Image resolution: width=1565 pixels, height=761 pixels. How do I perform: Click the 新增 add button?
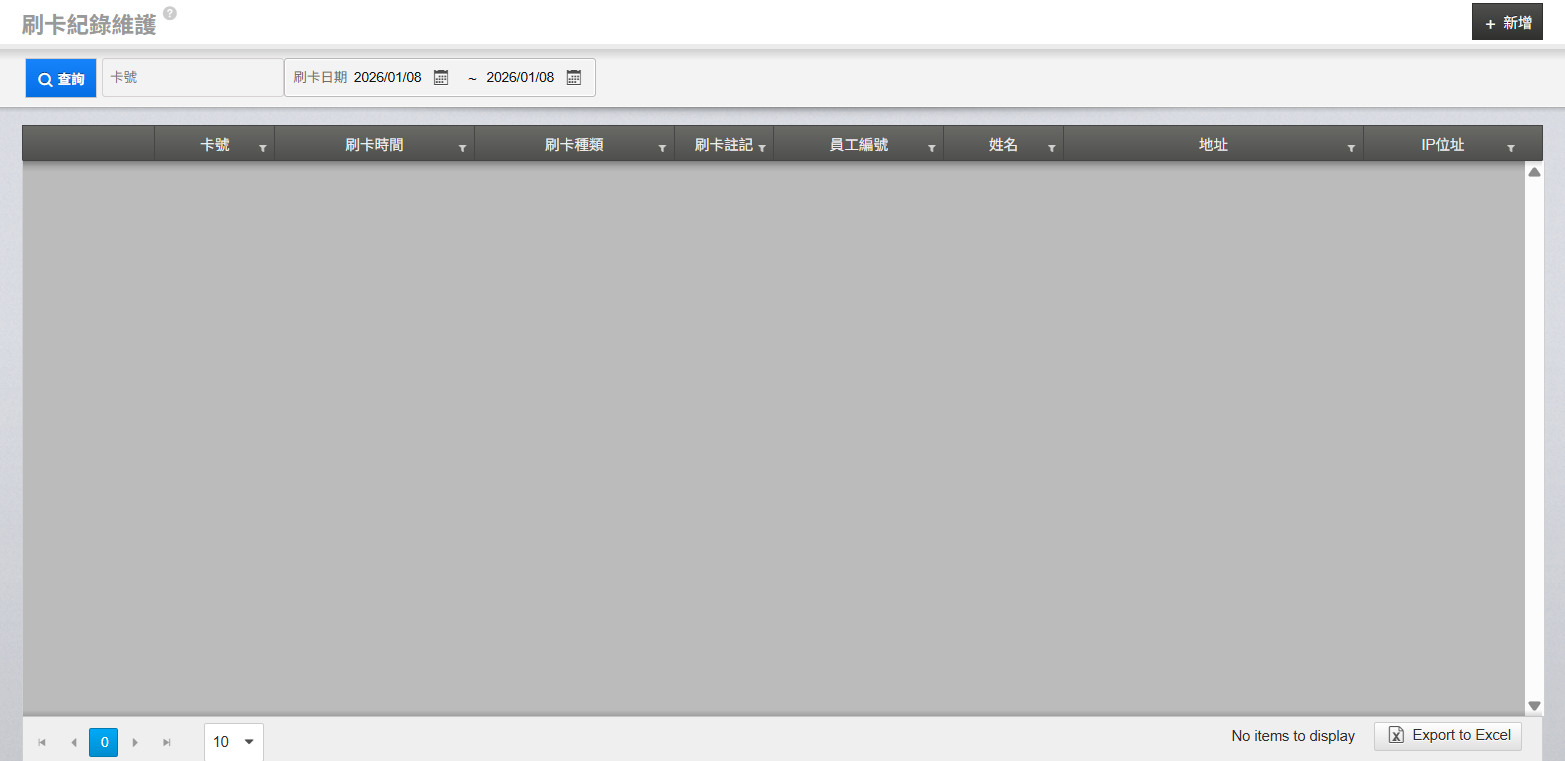click(1507, 23)
